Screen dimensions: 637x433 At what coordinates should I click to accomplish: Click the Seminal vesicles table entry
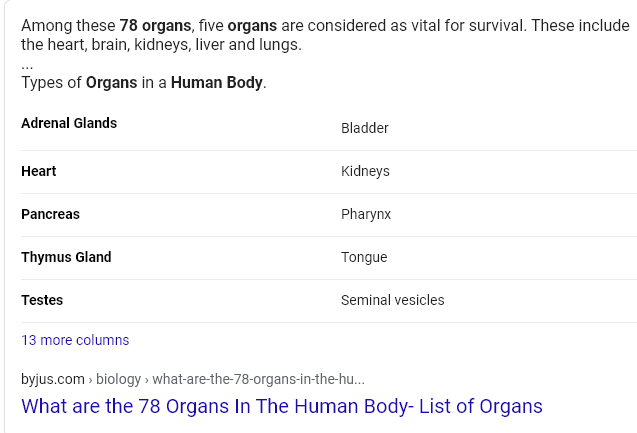[x=392, y=300]
